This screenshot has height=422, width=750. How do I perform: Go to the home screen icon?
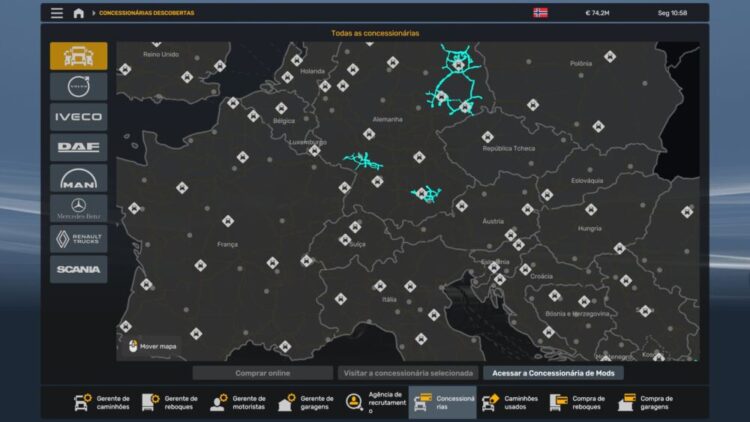78,13
